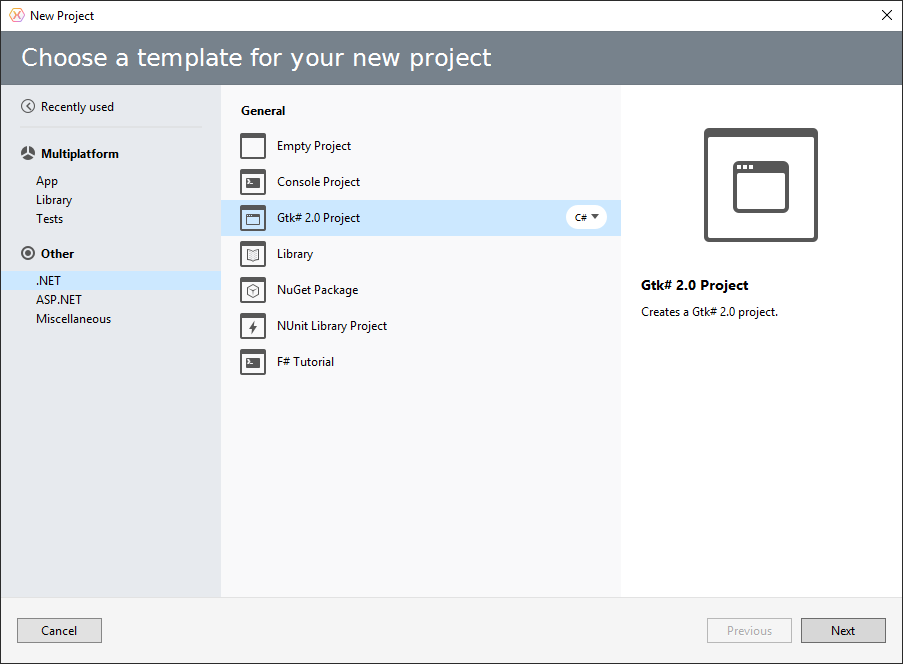Select the .NET category

pos(111,280)
